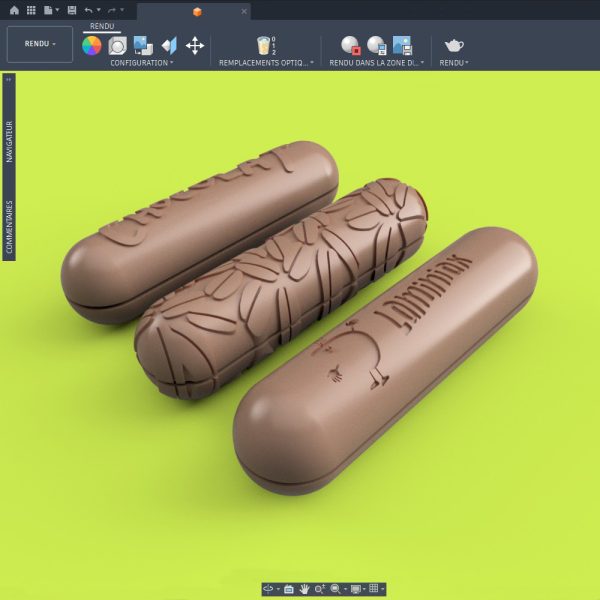Capture image with the picture save icon
Screen dimensions: 600x600
(402, 46)
